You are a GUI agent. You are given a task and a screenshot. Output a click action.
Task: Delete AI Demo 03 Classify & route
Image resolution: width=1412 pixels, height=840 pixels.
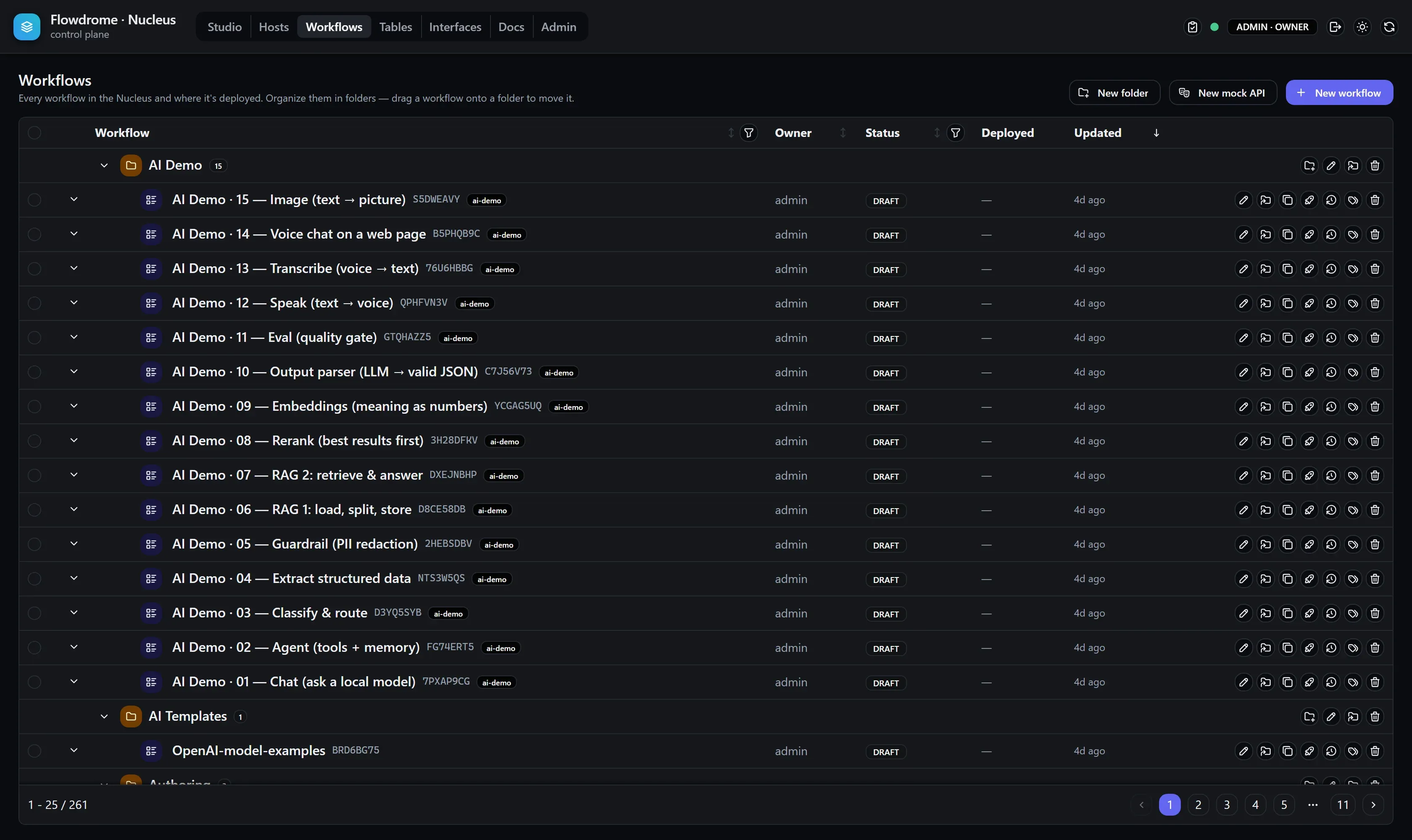tap(1375, 613)
